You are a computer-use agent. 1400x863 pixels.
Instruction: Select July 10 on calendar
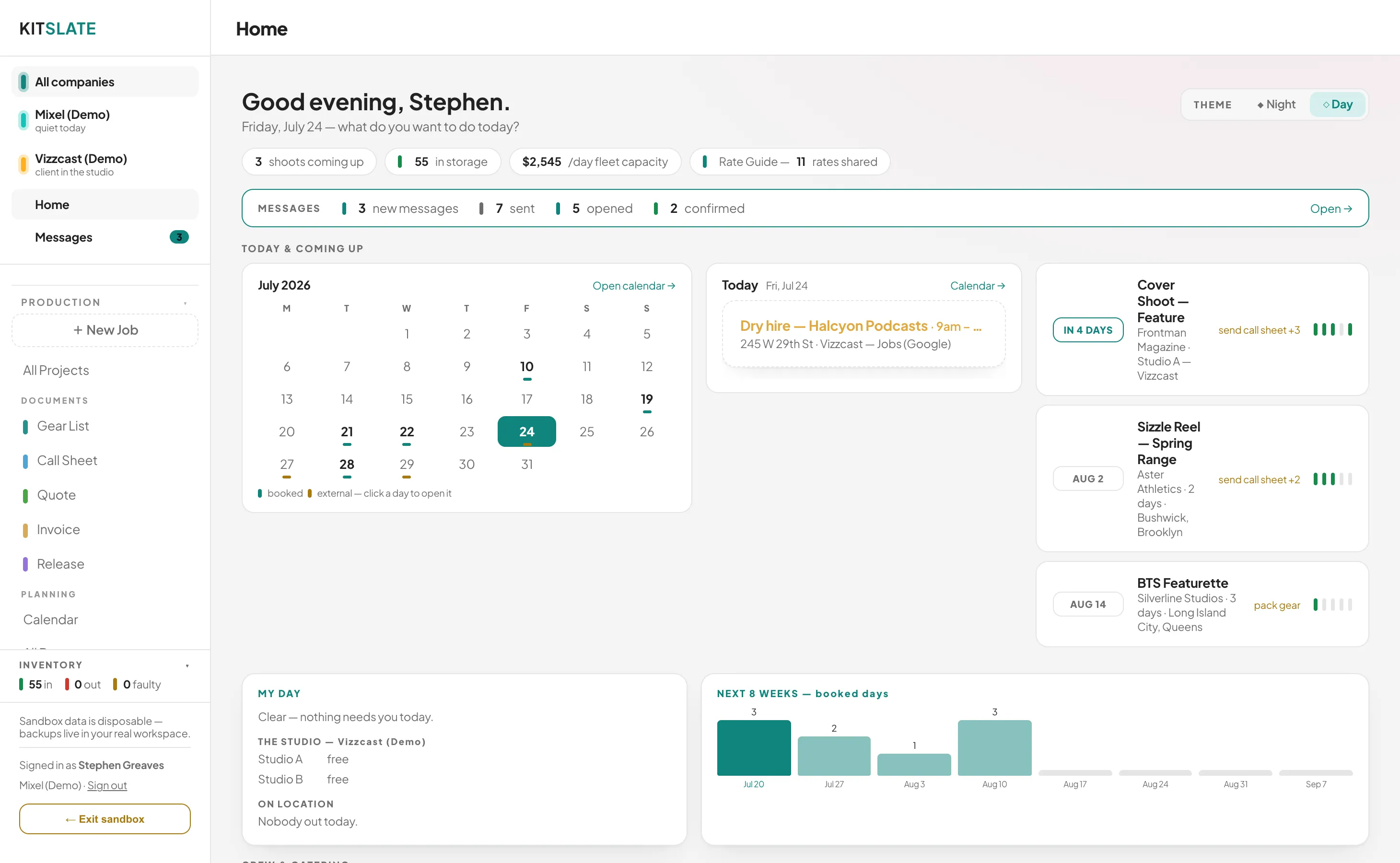526,366
